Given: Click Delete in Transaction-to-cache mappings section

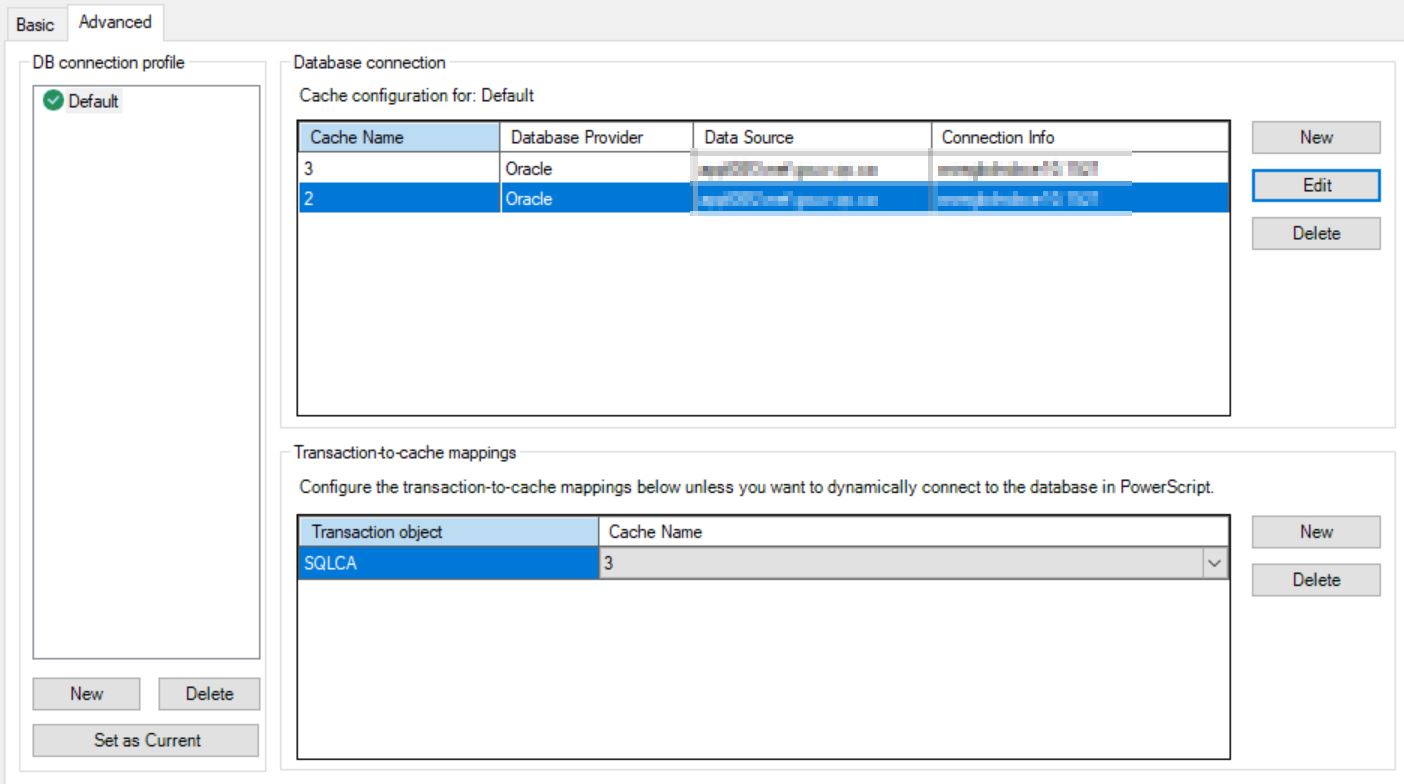Looking at the screenshot, I should click(1316, 579).
